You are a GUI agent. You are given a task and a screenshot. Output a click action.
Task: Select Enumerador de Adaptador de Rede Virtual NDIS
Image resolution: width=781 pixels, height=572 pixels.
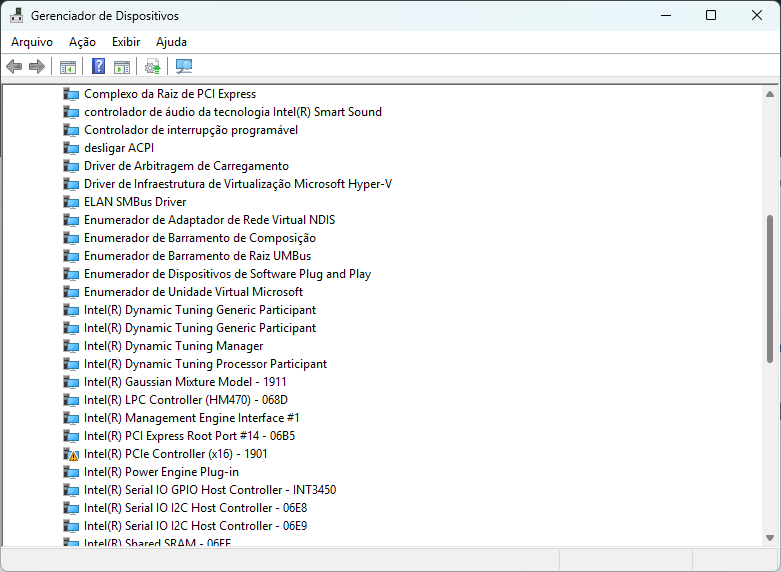click(209, 220)
